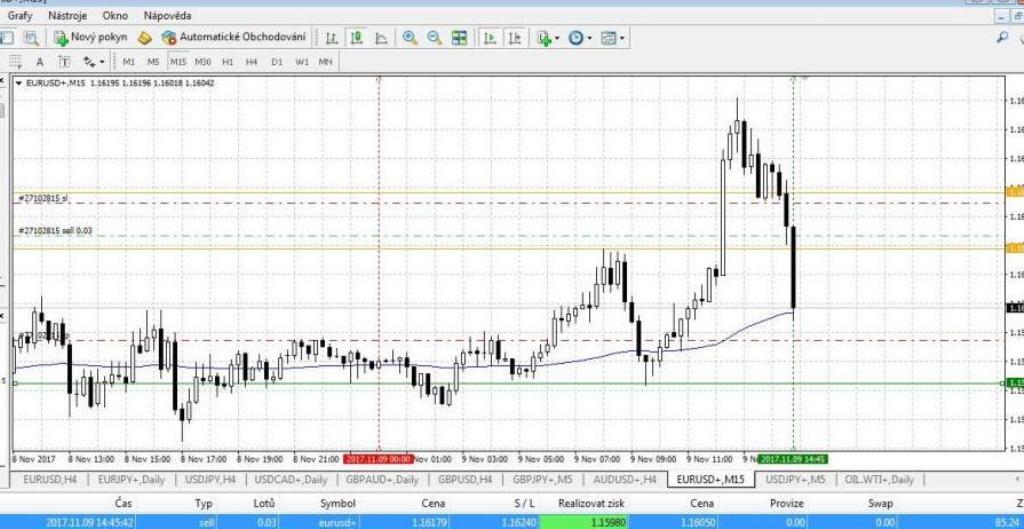
Task: Zoom out on the chart
Action: pos(434,38)
